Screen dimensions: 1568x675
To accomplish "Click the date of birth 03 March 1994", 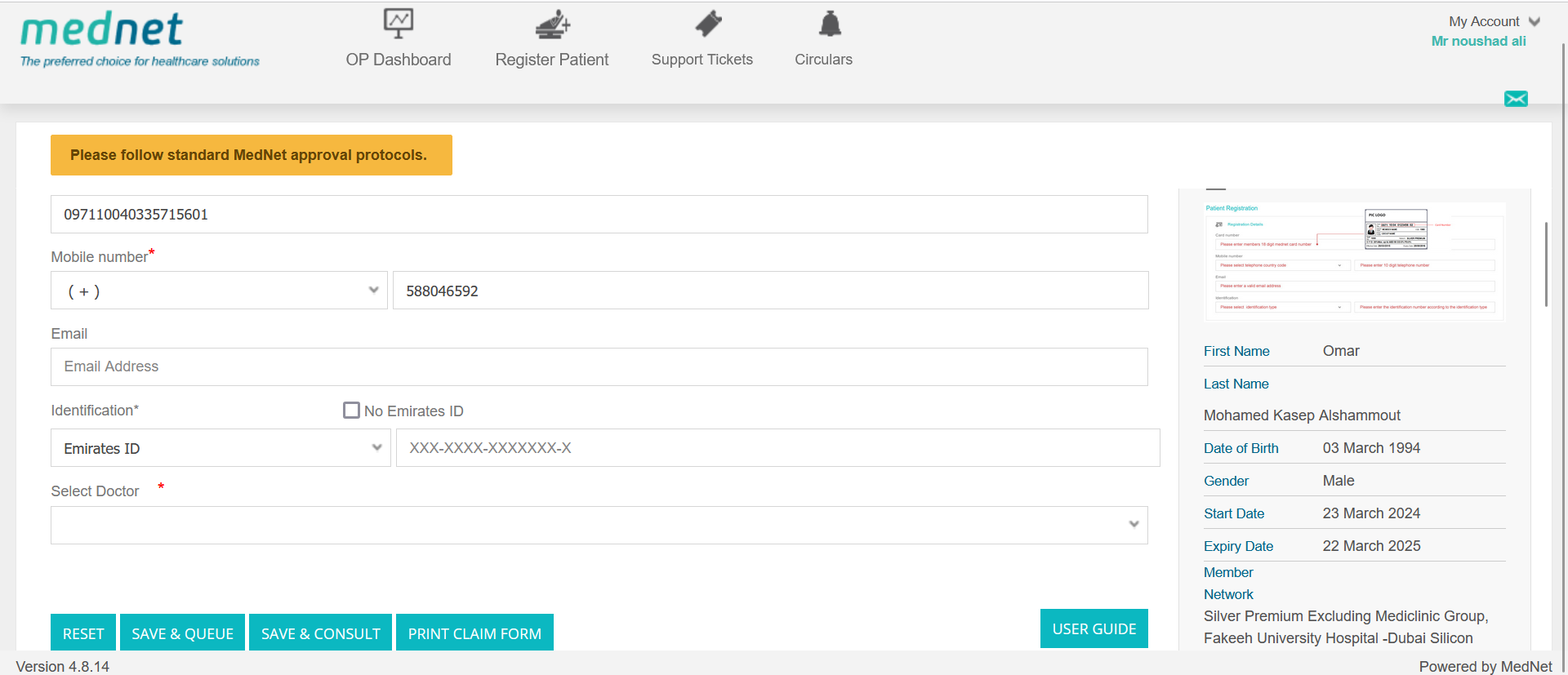I will click(x=1371, y=448).
